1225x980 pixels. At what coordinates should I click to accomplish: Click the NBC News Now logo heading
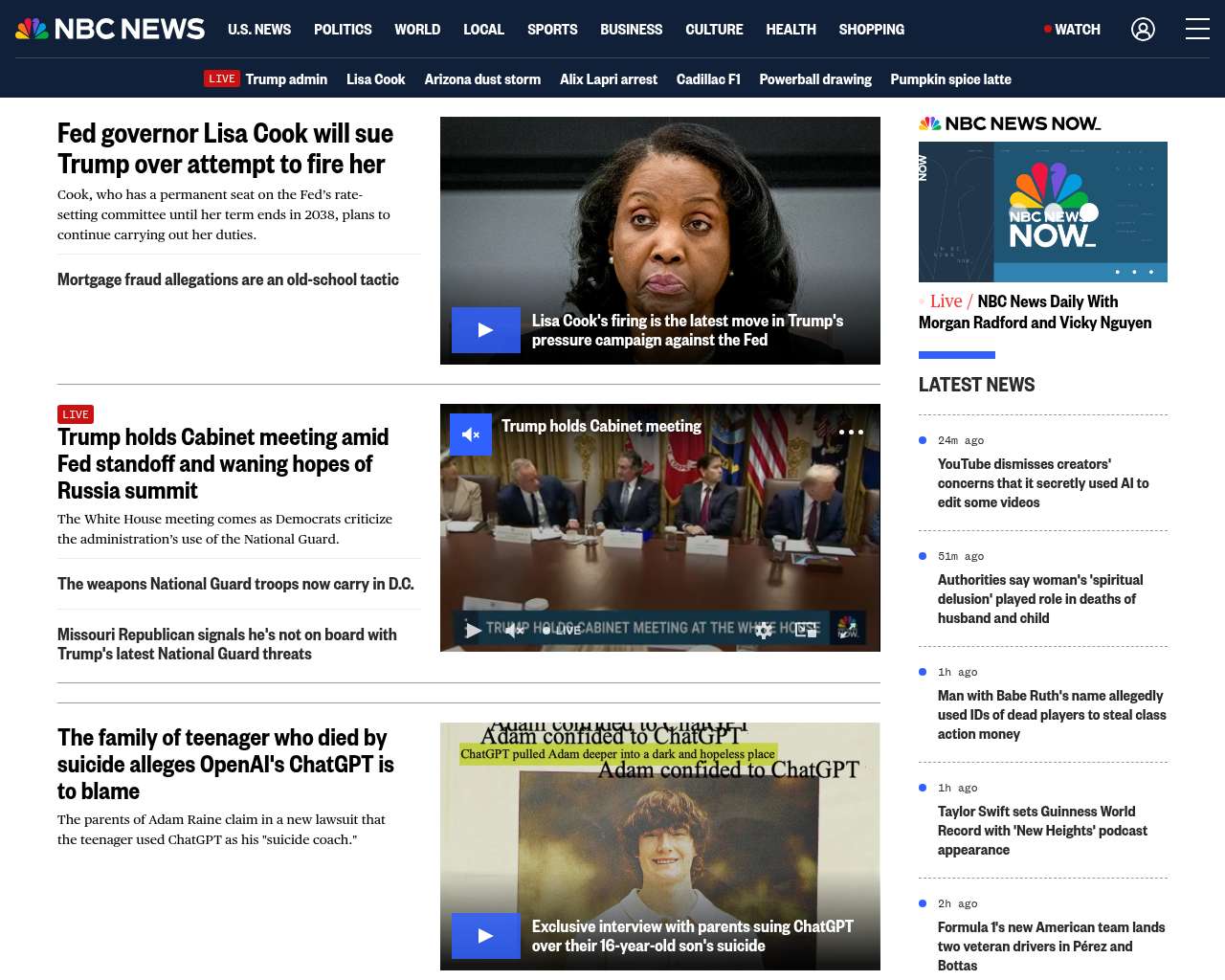pos(1010,123)
